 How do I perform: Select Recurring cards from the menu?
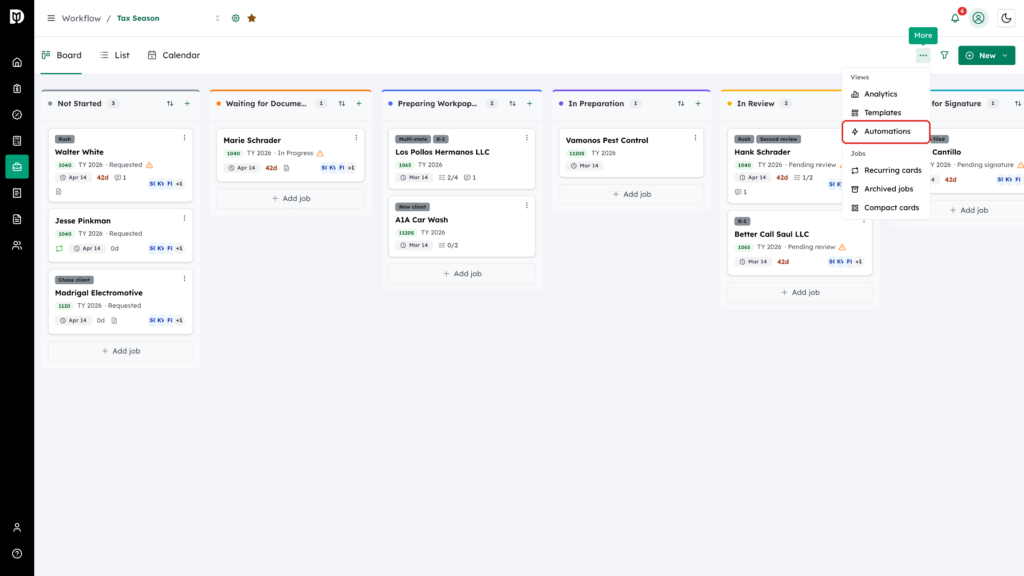coord(886,170)
